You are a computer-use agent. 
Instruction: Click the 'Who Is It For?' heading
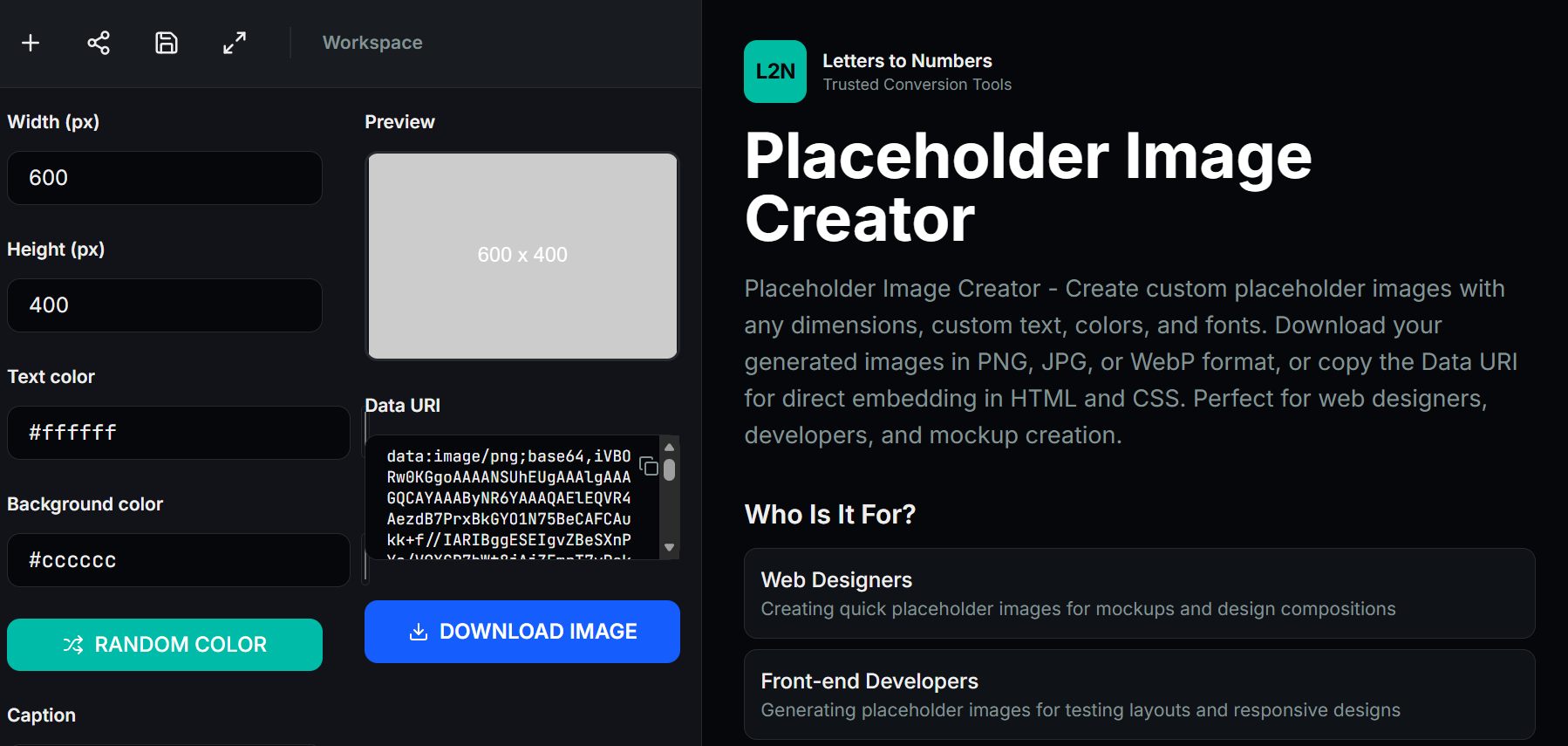point(830,515)
